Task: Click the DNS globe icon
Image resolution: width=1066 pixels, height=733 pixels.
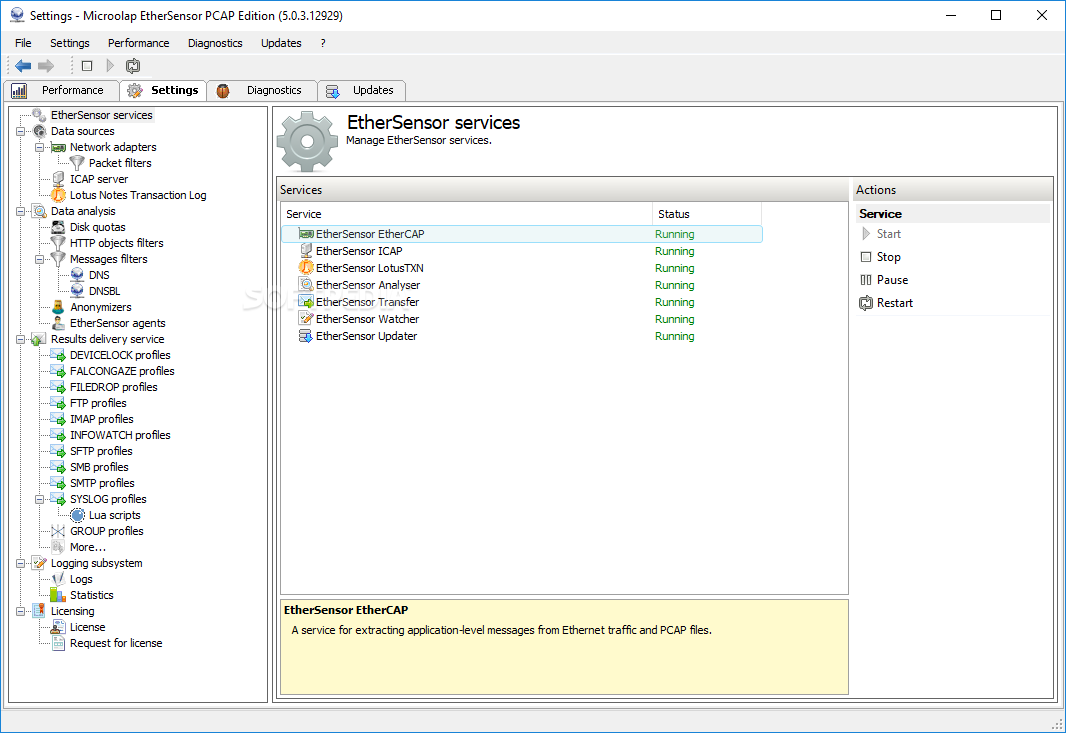Action: 78,275
